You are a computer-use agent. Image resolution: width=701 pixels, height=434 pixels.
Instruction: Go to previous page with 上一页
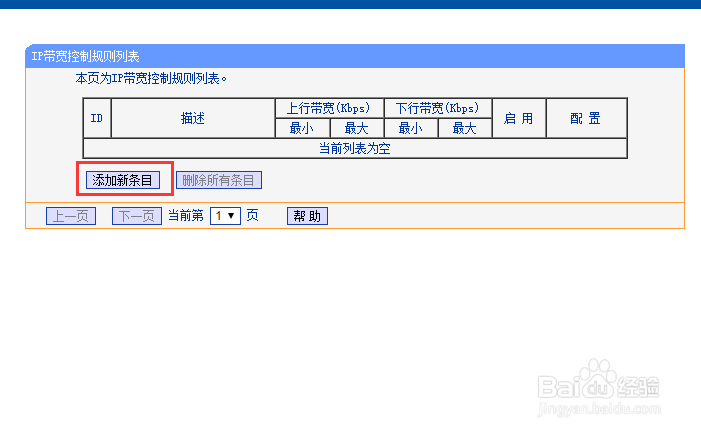pos(71,216)
